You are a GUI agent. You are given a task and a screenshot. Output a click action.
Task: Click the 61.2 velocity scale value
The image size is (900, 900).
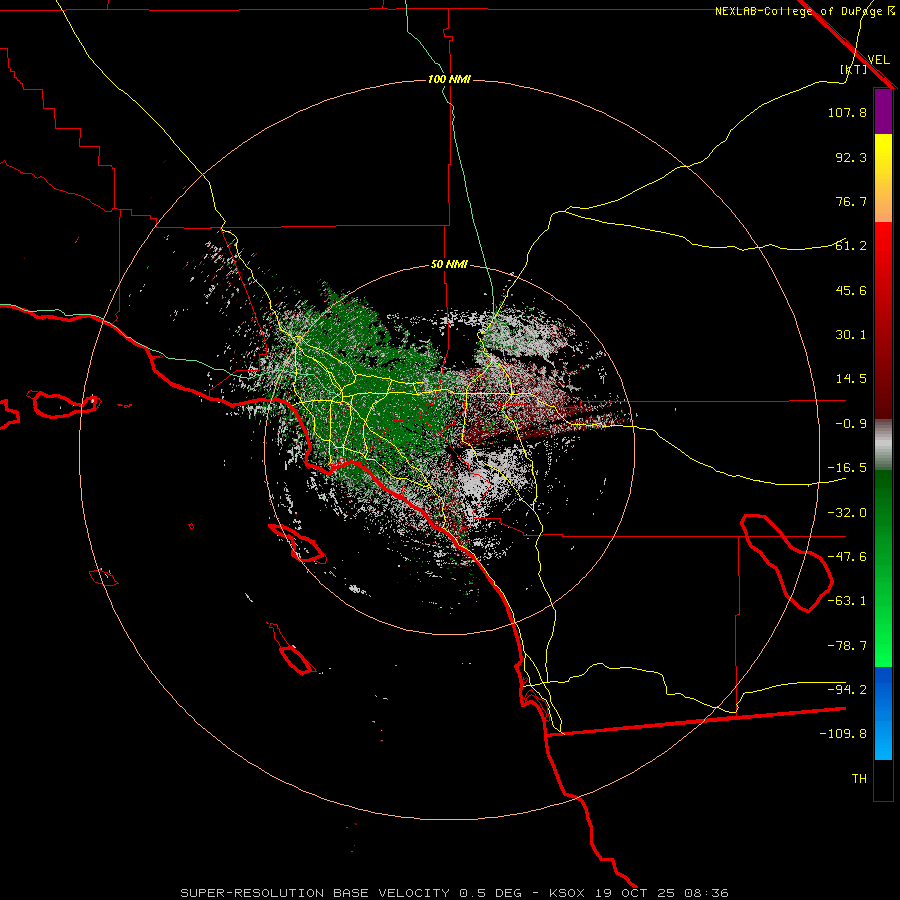(x=851, y=246)
